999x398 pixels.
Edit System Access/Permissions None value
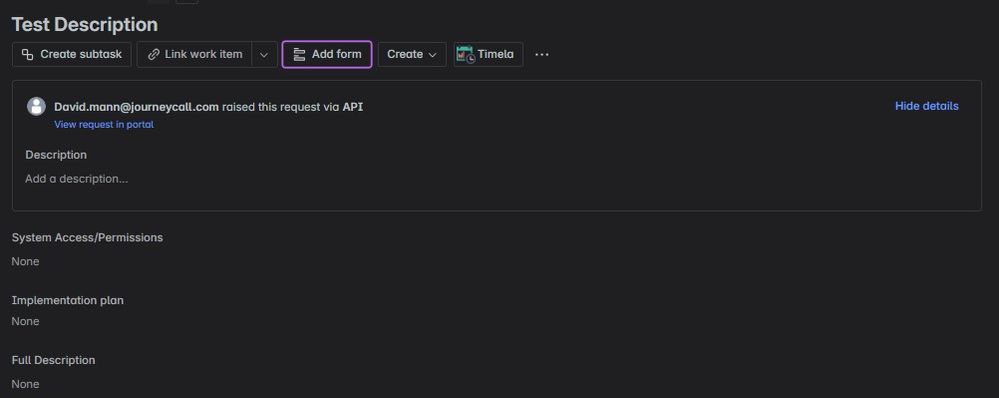(x=25, y=262)
